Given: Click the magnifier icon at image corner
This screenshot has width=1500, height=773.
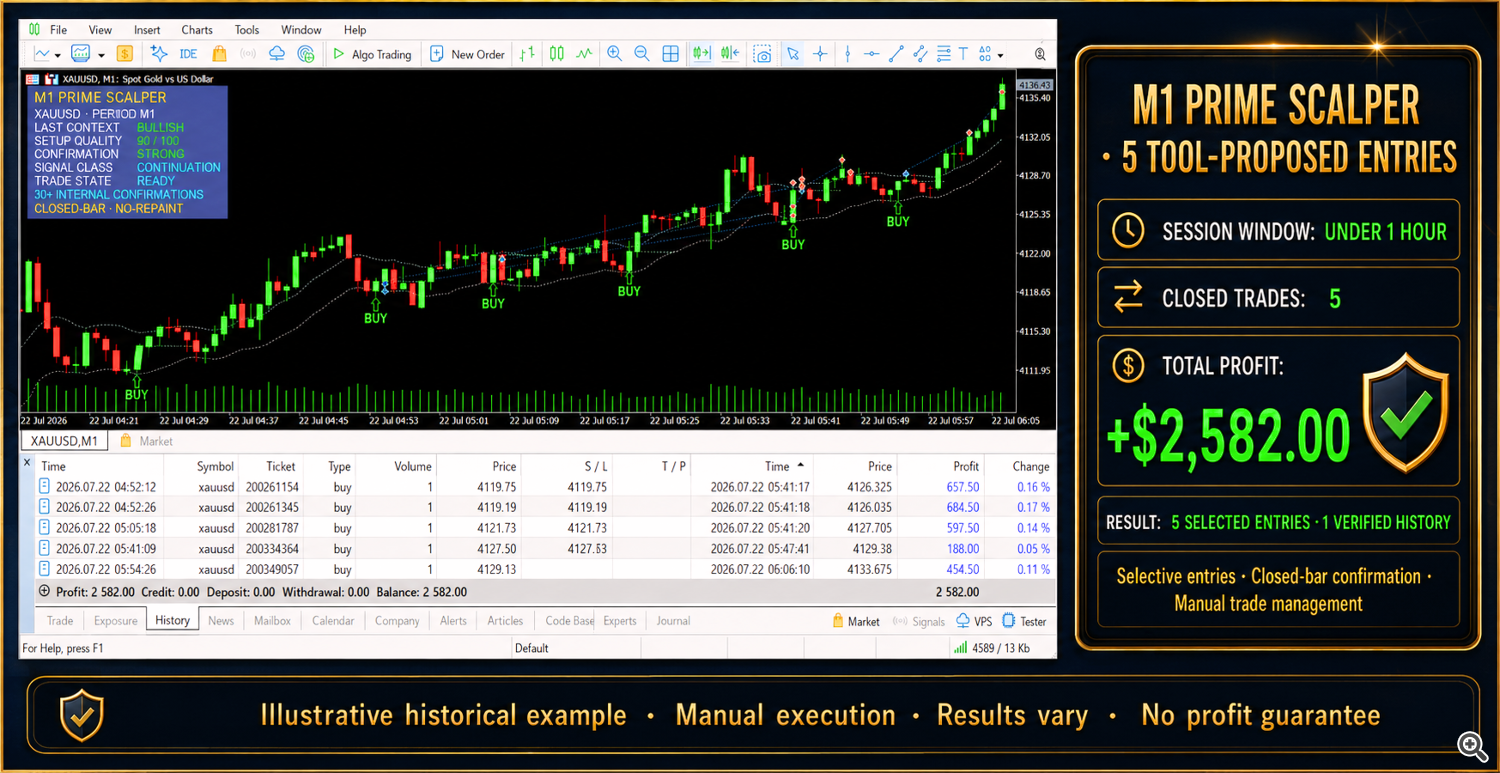Looking at the screenshot, I should [1472, 744].
